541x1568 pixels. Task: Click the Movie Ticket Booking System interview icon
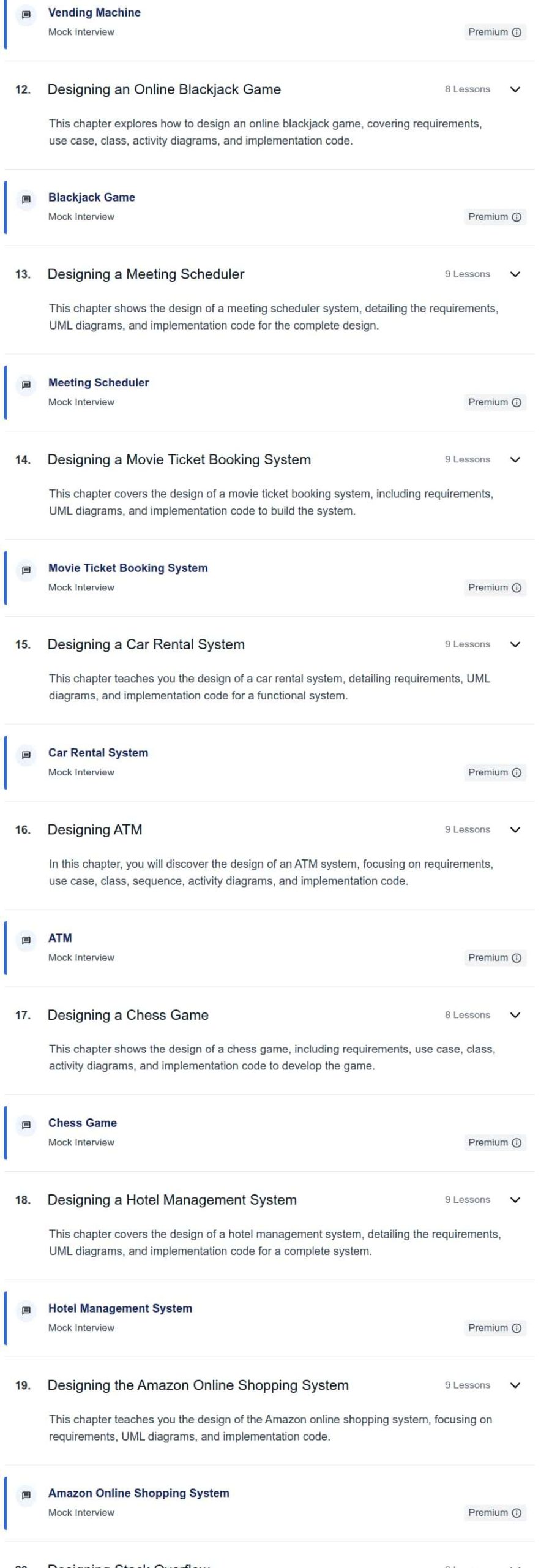point(26,570)
